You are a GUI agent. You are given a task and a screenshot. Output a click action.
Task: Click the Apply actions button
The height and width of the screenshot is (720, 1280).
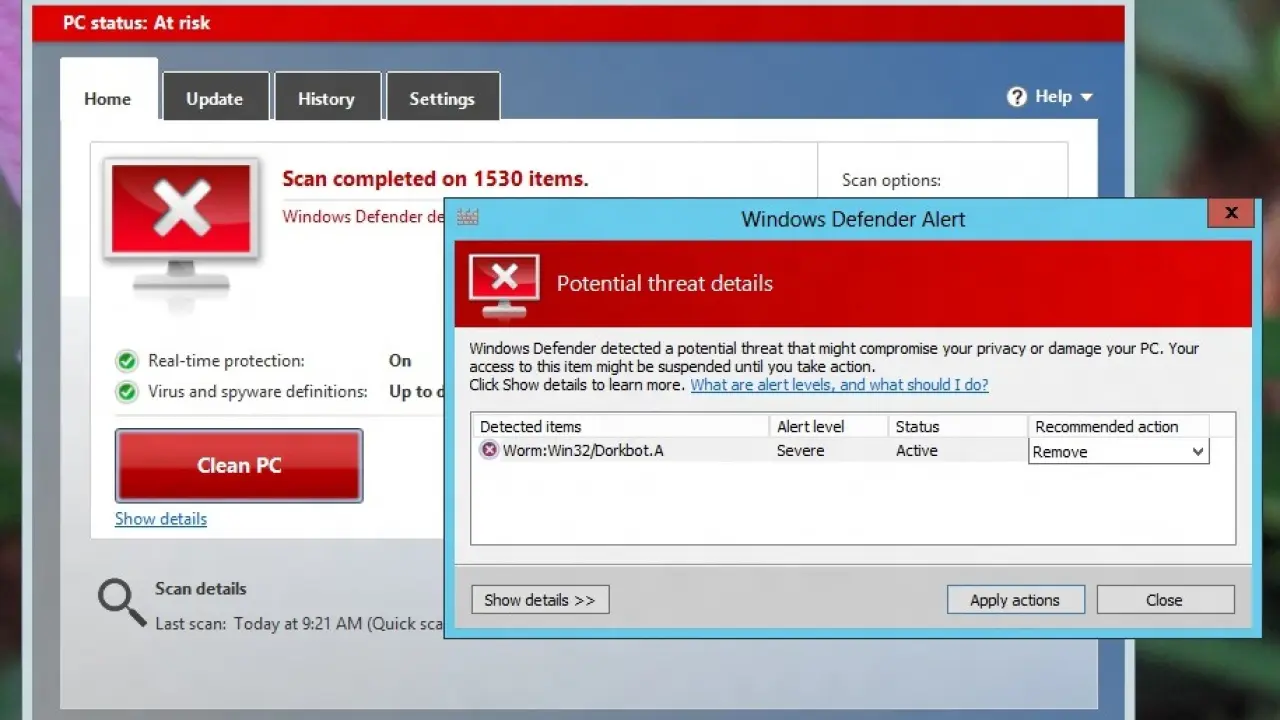coord(1015,600)
